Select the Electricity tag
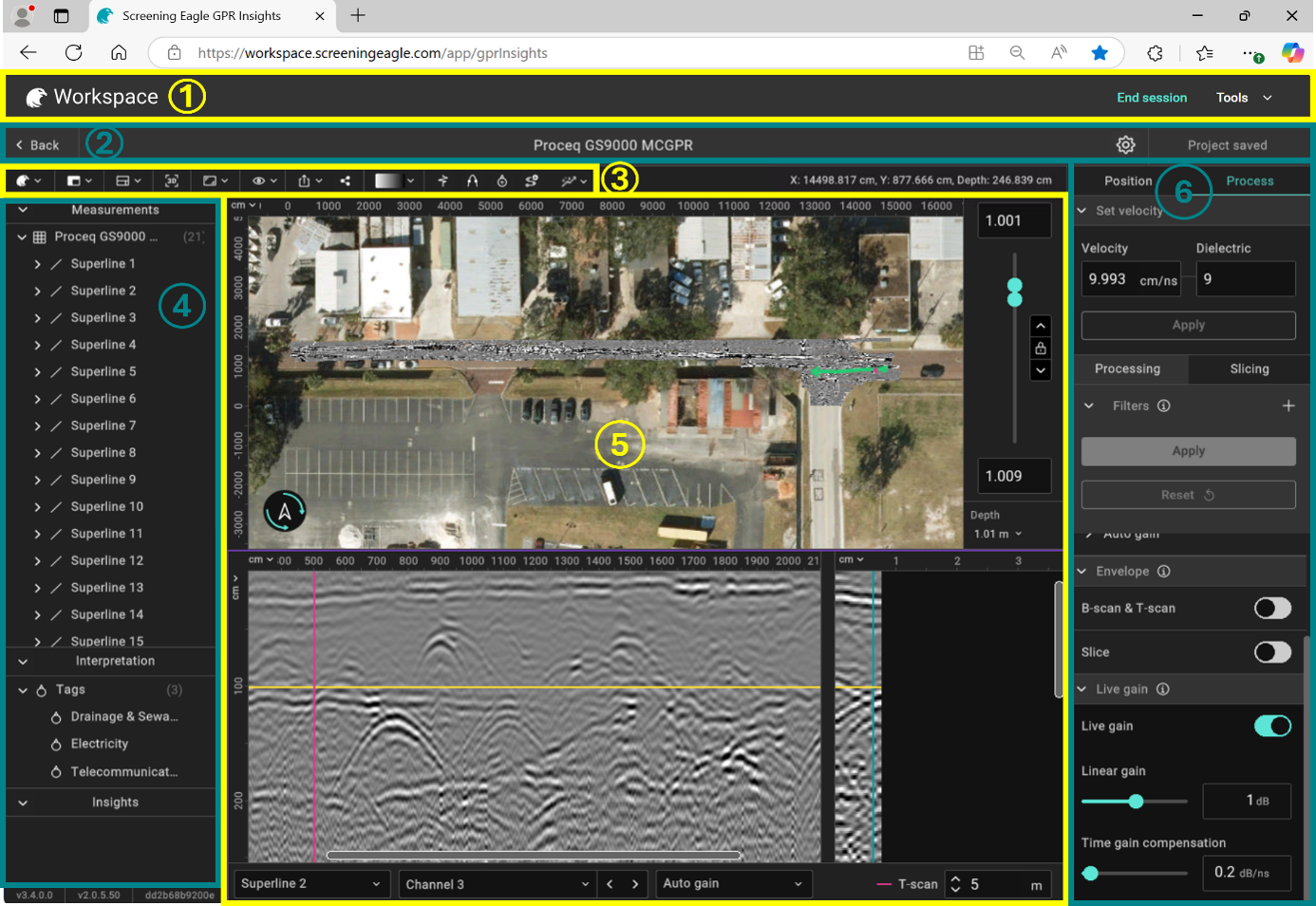1316x906 pixels. [99, 744]
